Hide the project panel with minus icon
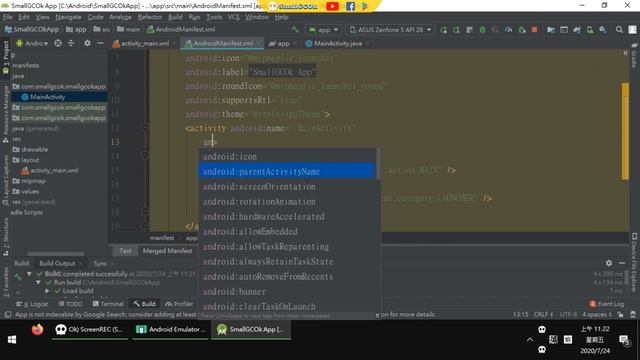Screen dimensions: 640x360 100,43
